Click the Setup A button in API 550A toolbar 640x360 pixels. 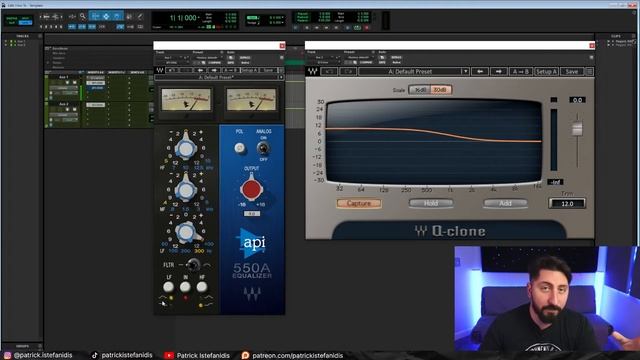coord(250,70)
